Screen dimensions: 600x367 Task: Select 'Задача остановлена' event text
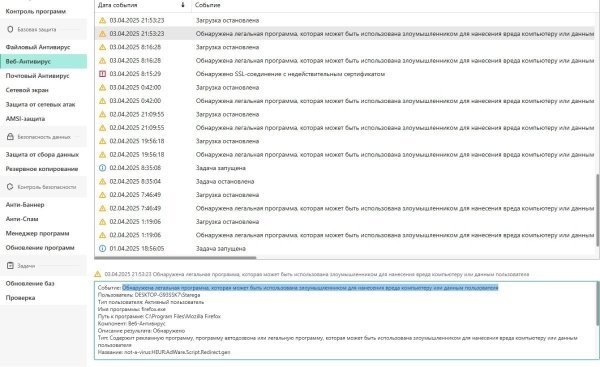[x=225, y=181]
